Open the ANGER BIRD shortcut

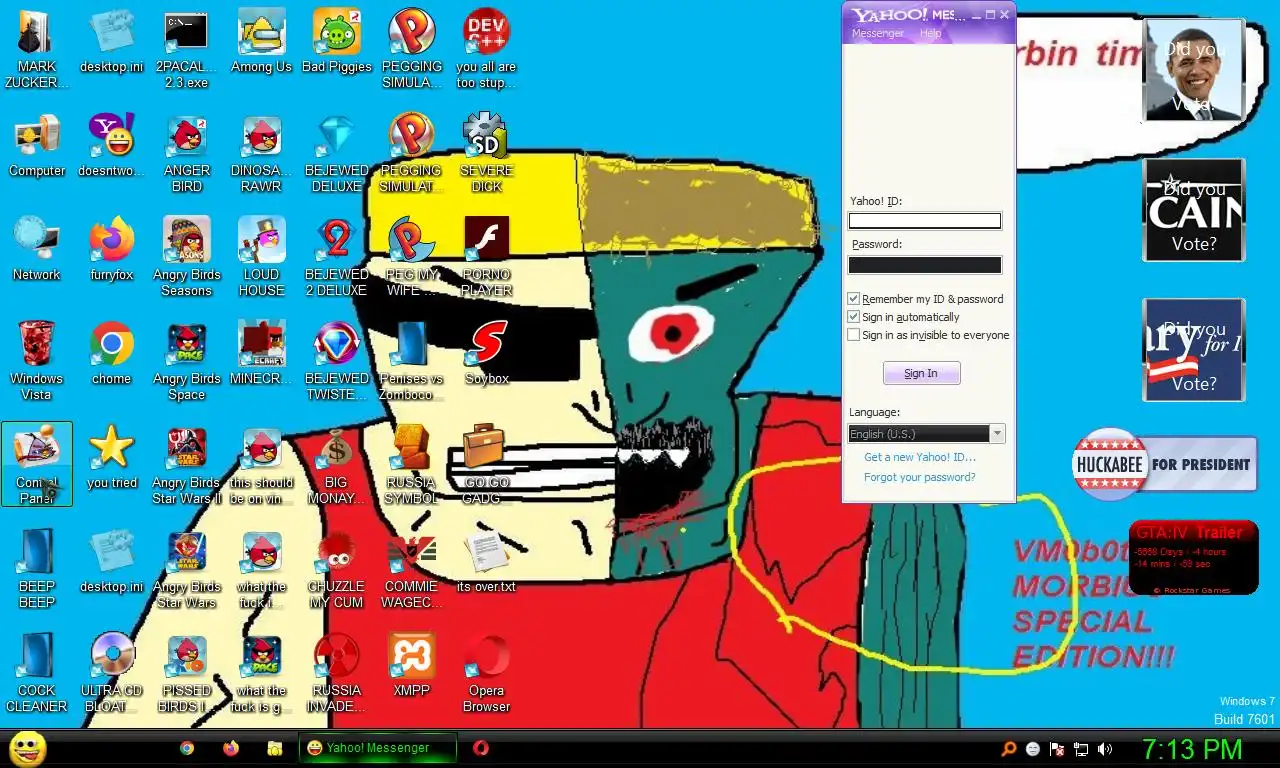[187, 152]
